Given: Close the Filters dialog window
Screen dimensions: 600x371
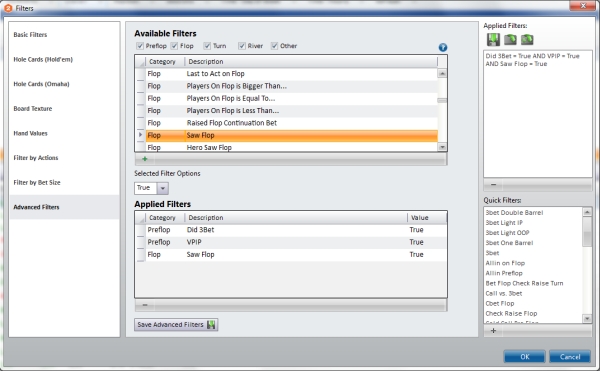Looking at the screenshot, I should click(583, 6).
